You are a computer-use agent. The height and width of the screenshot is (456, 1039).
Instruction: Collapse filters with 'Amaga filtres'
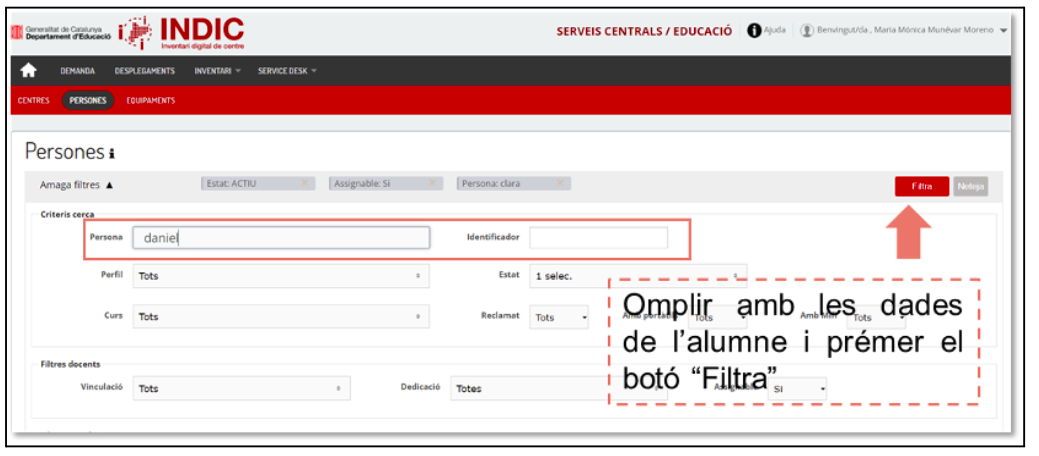pyautogui.click(x=76, y=185)
